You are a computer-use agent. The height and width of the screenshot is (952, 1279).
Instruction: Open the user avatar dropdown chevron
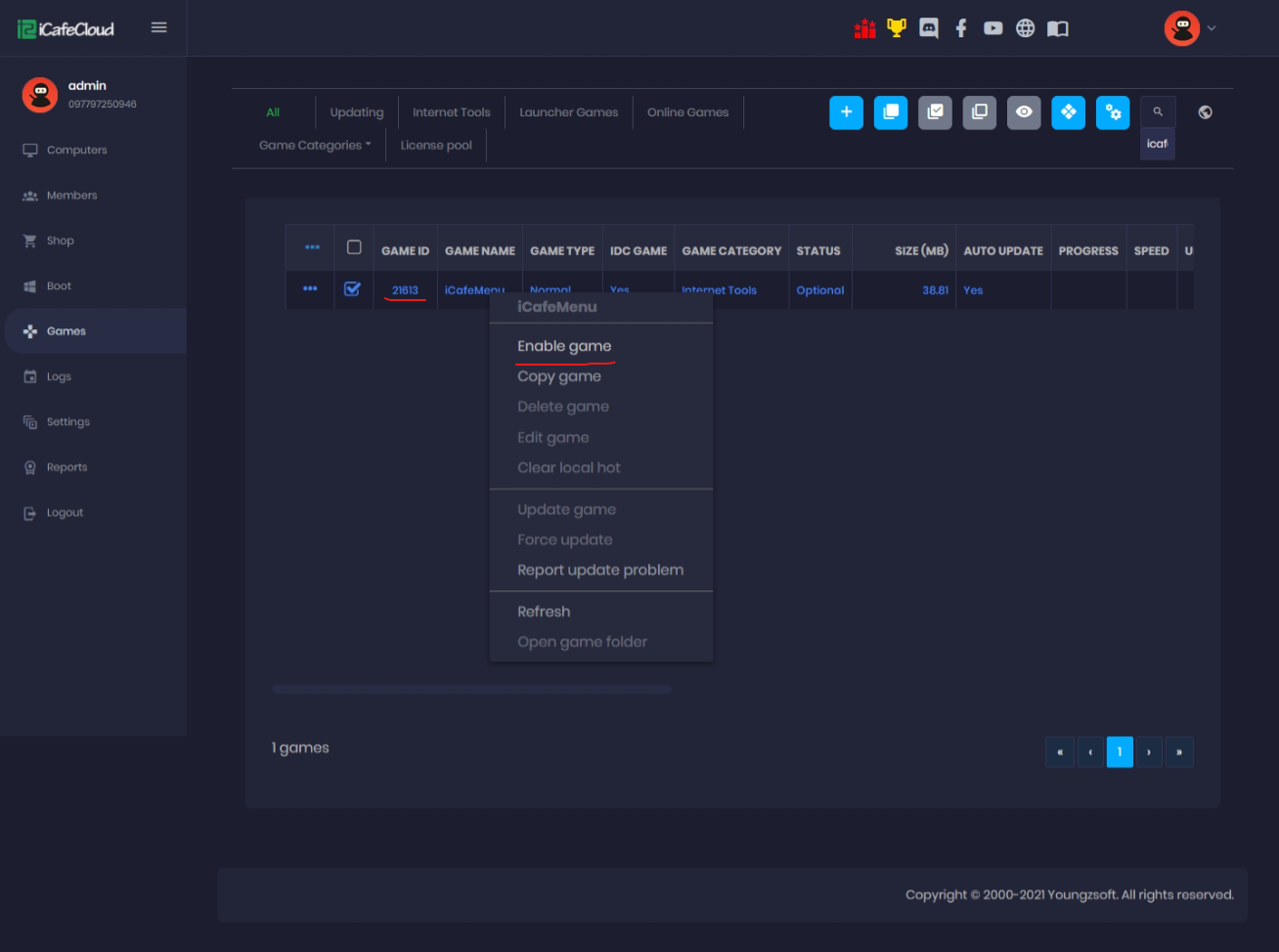point(1212,28)
